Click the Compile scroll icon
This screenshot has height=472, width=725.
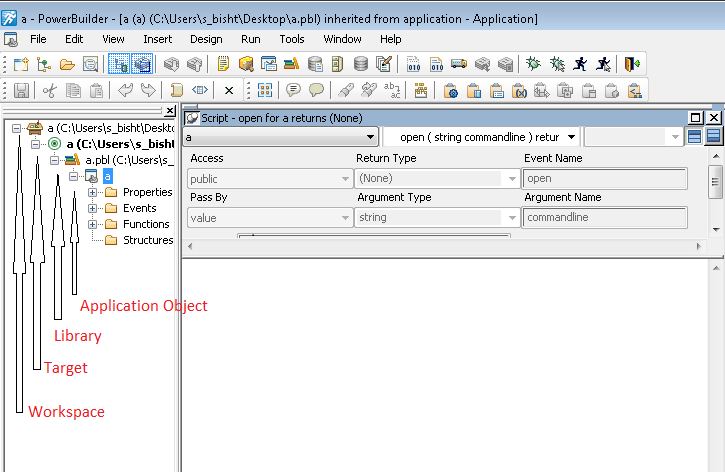click(176, 90)
